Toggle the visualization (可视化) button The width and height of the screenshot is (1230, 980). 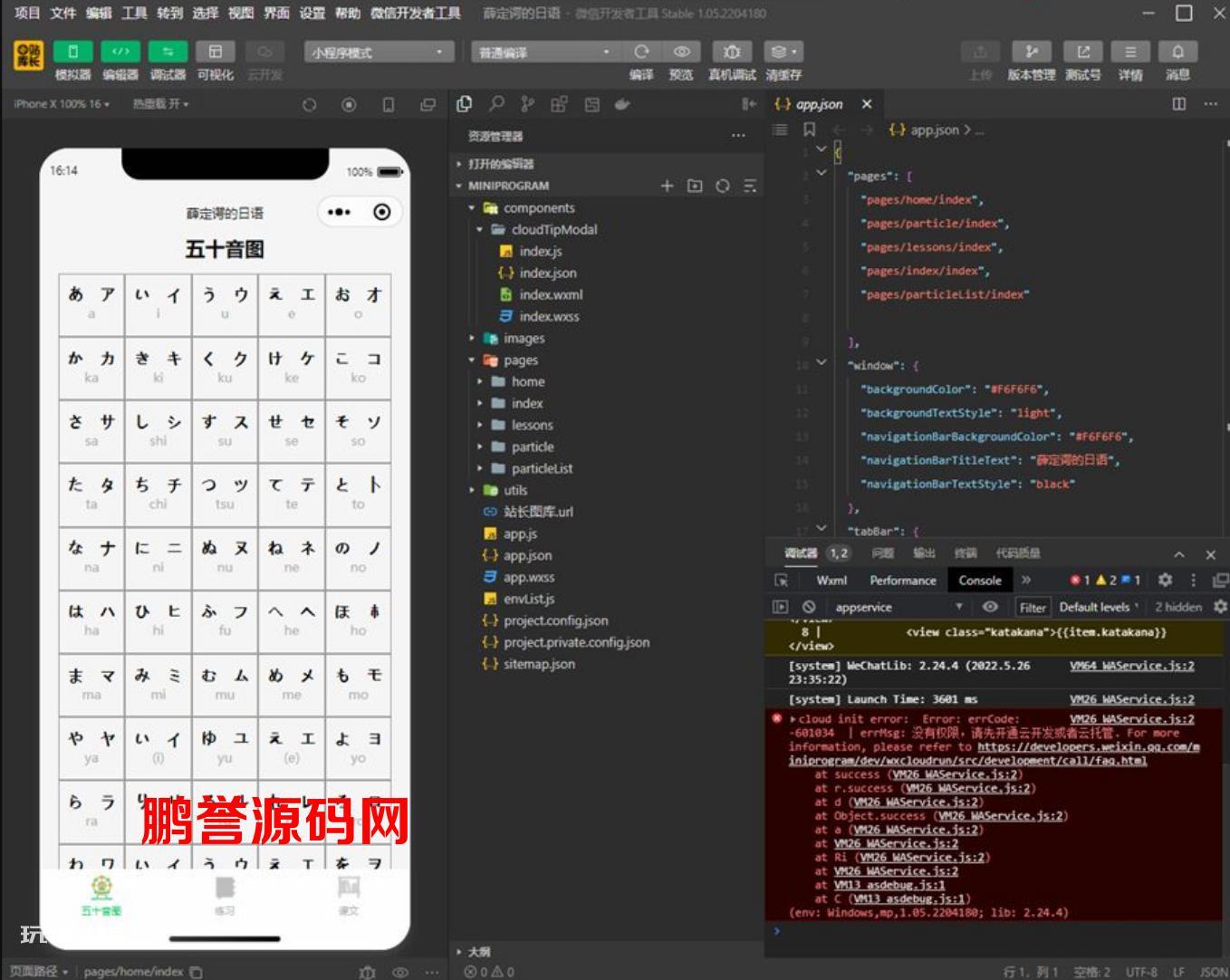[216, 53]
